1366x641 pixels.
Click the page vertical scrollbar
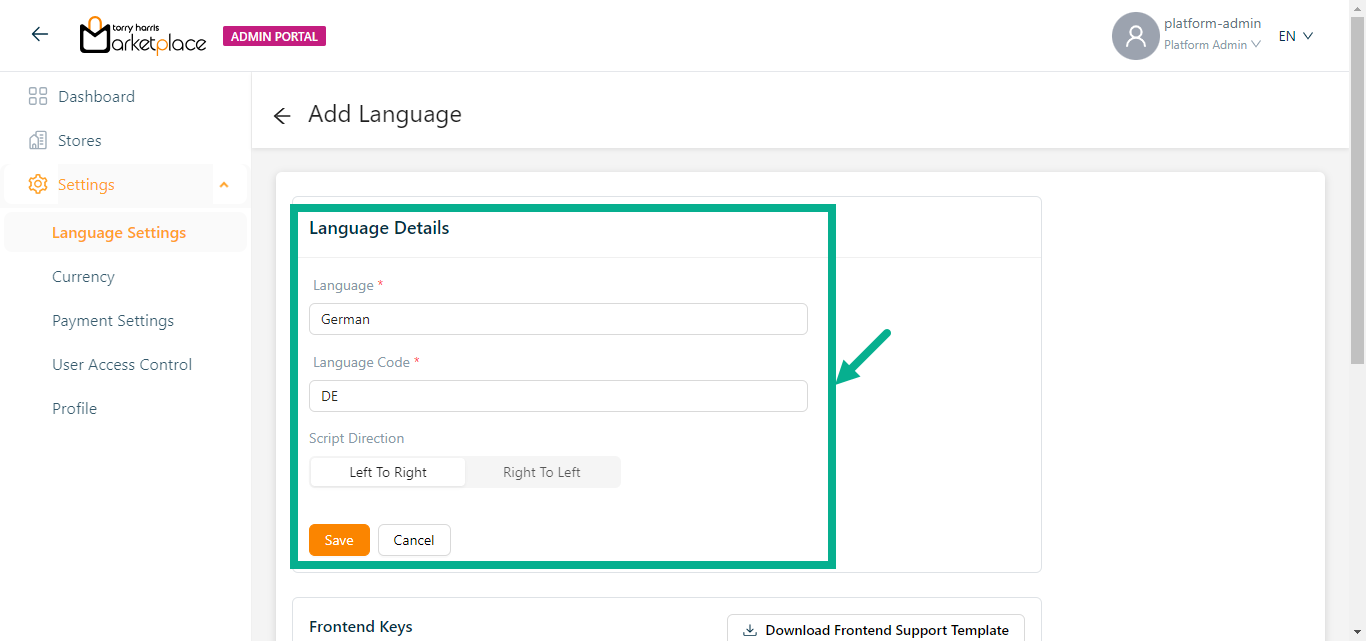click(x=1357, y=200)
